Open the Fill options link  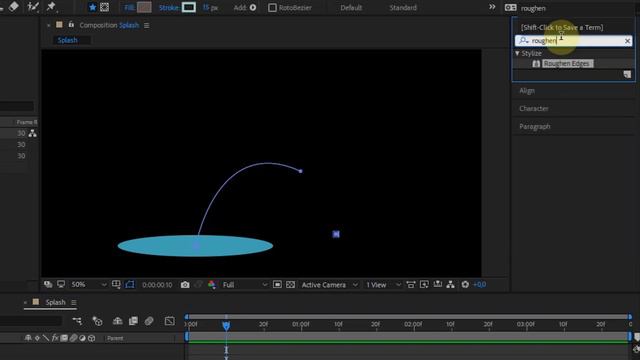129,7
